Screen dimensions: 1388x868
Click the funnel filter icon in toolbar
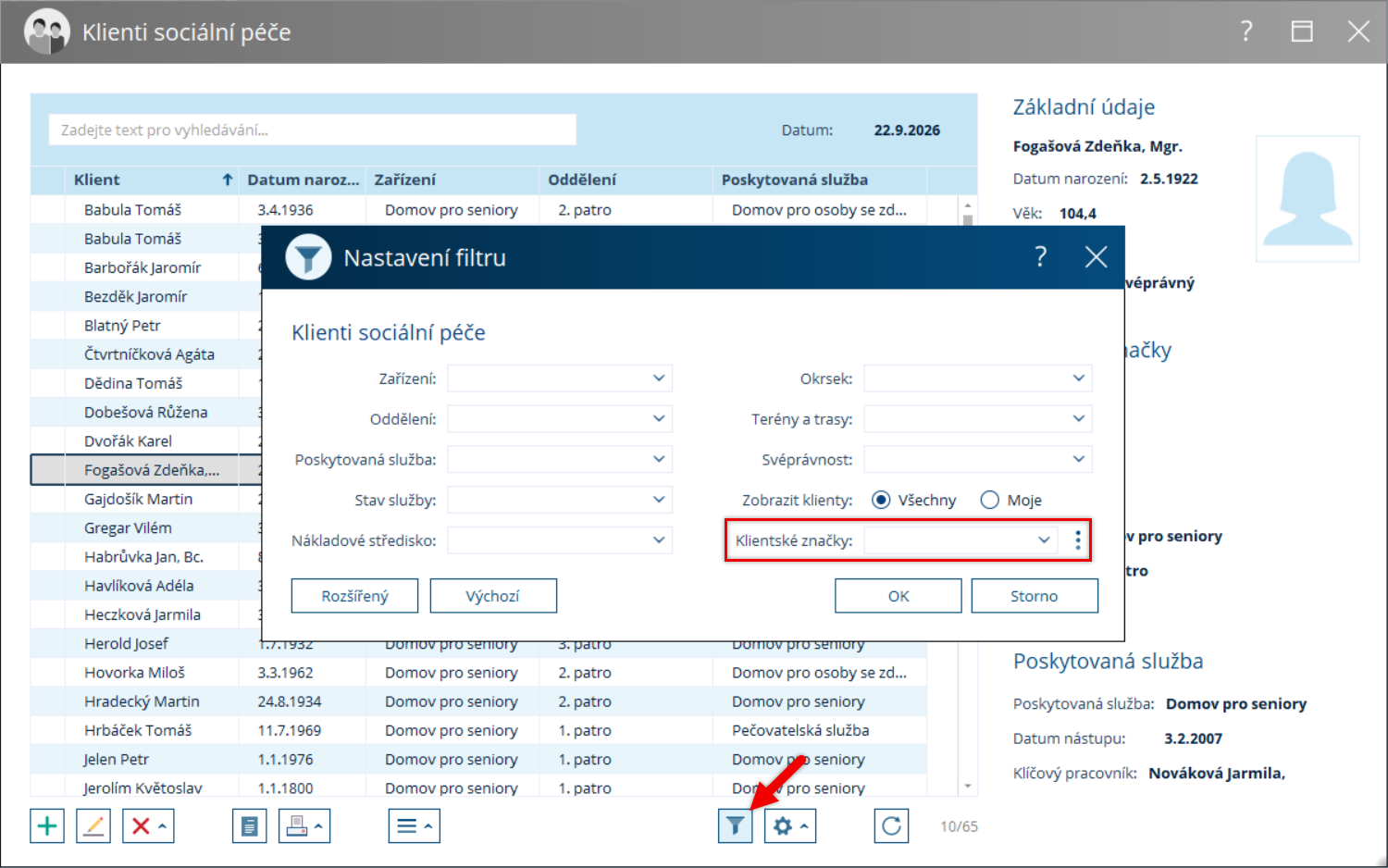click(735, 825)
